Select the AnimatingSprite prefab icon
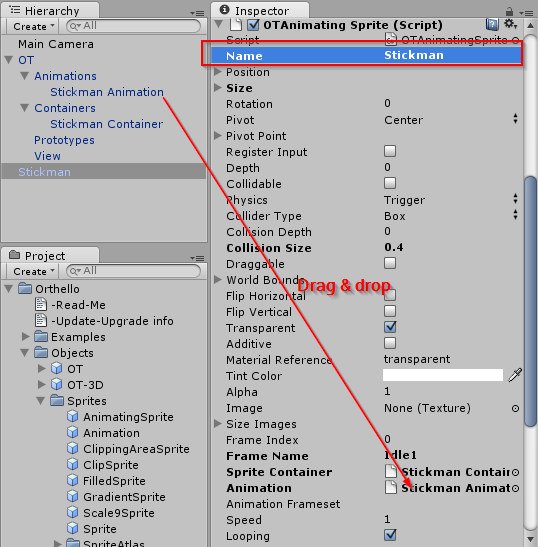The width and height of the screenshot is (538, 547). (x=73, y=416)
